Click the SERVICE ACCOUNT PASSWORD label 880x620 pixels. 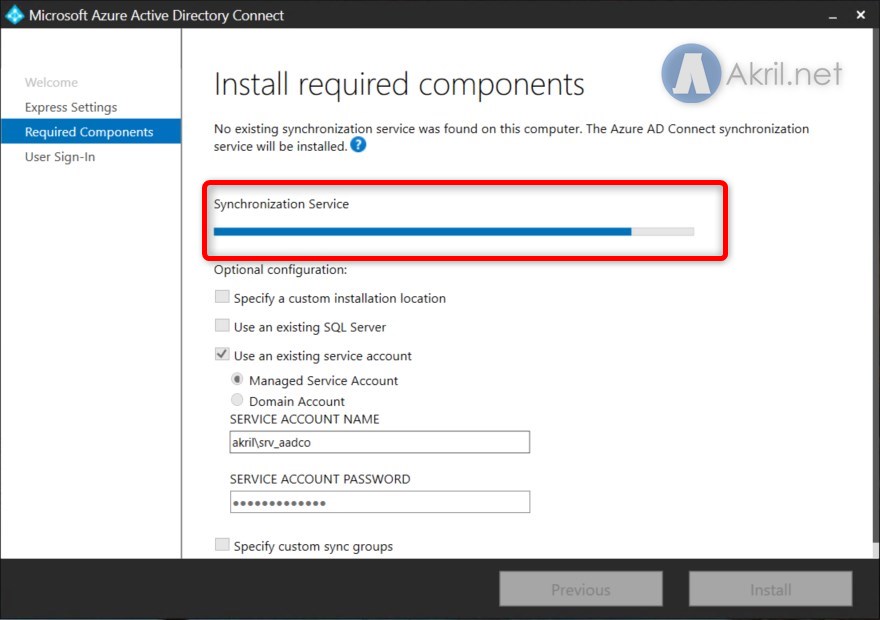click(x=320, y=479)
